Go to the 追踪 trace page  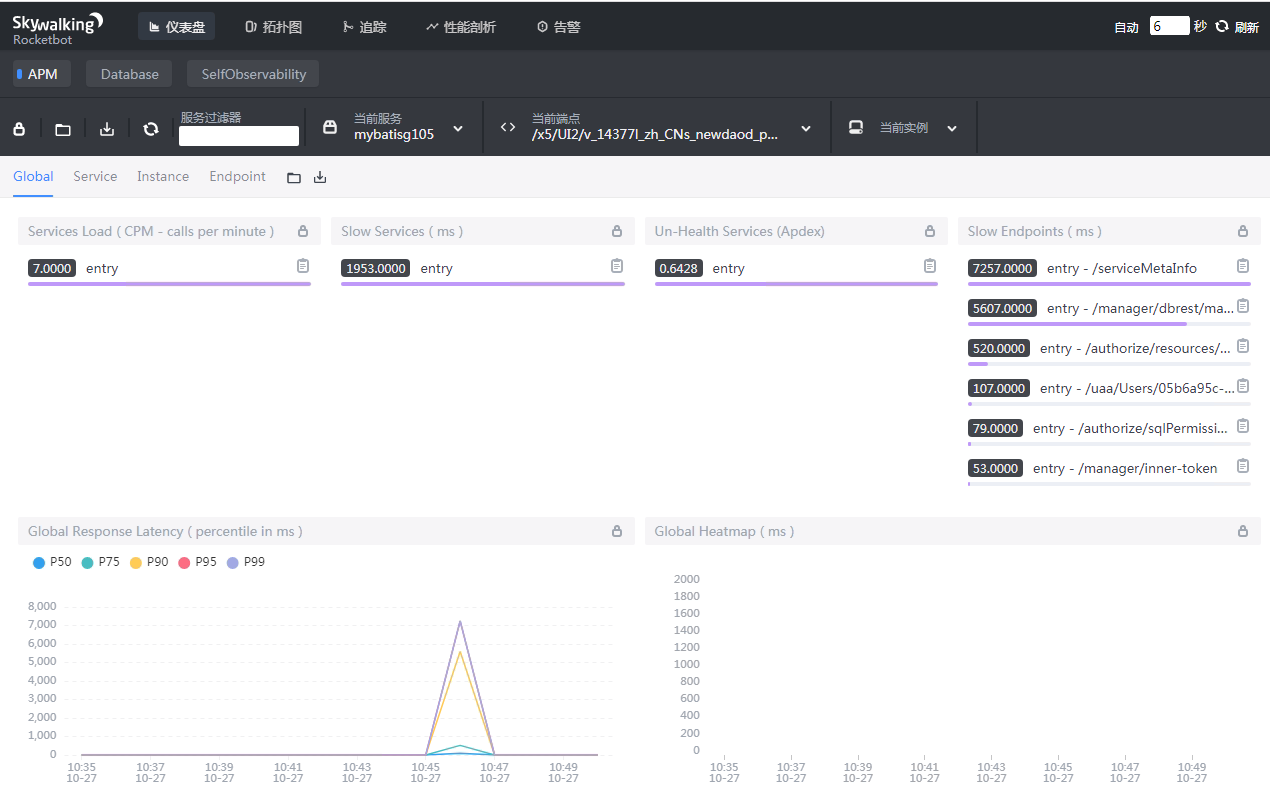pyautogui.click(x=364, y=27)
